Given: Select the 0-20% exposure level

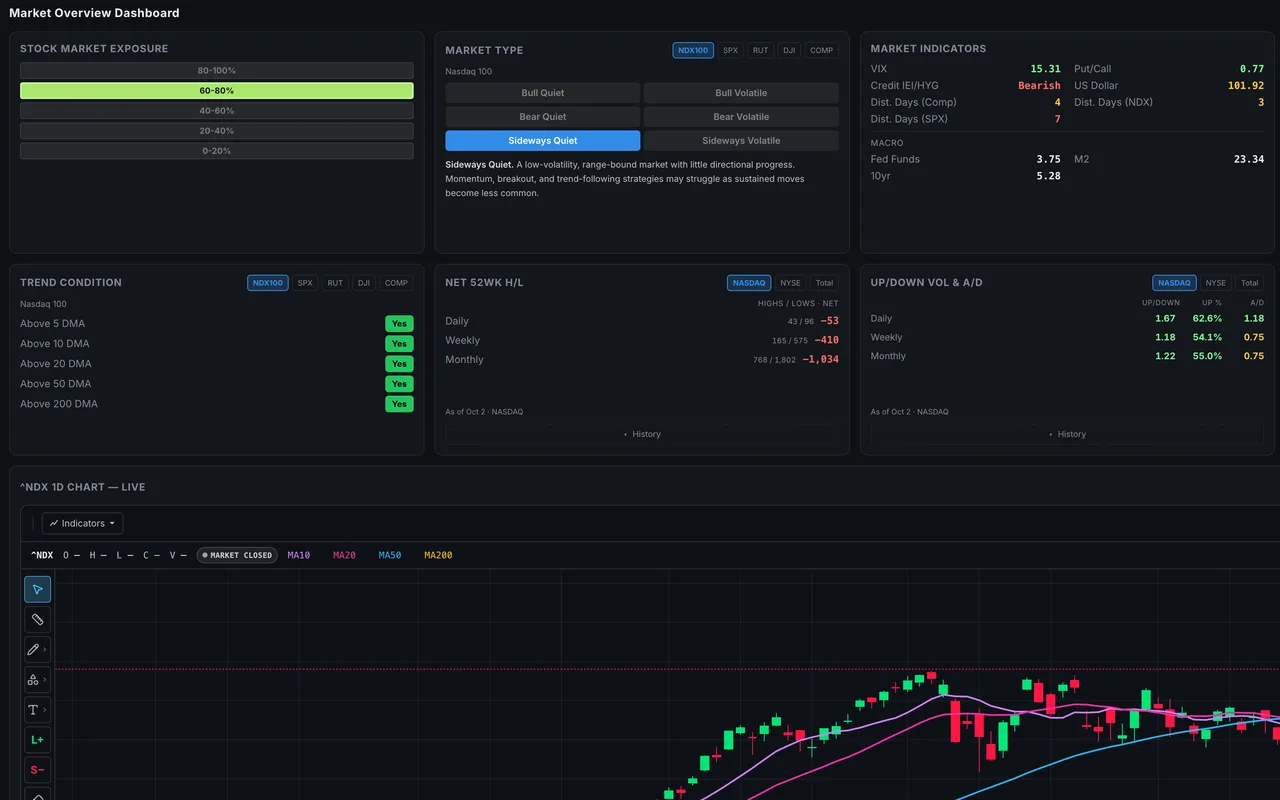Looking at the screenshot, I should tap(217, 151).
